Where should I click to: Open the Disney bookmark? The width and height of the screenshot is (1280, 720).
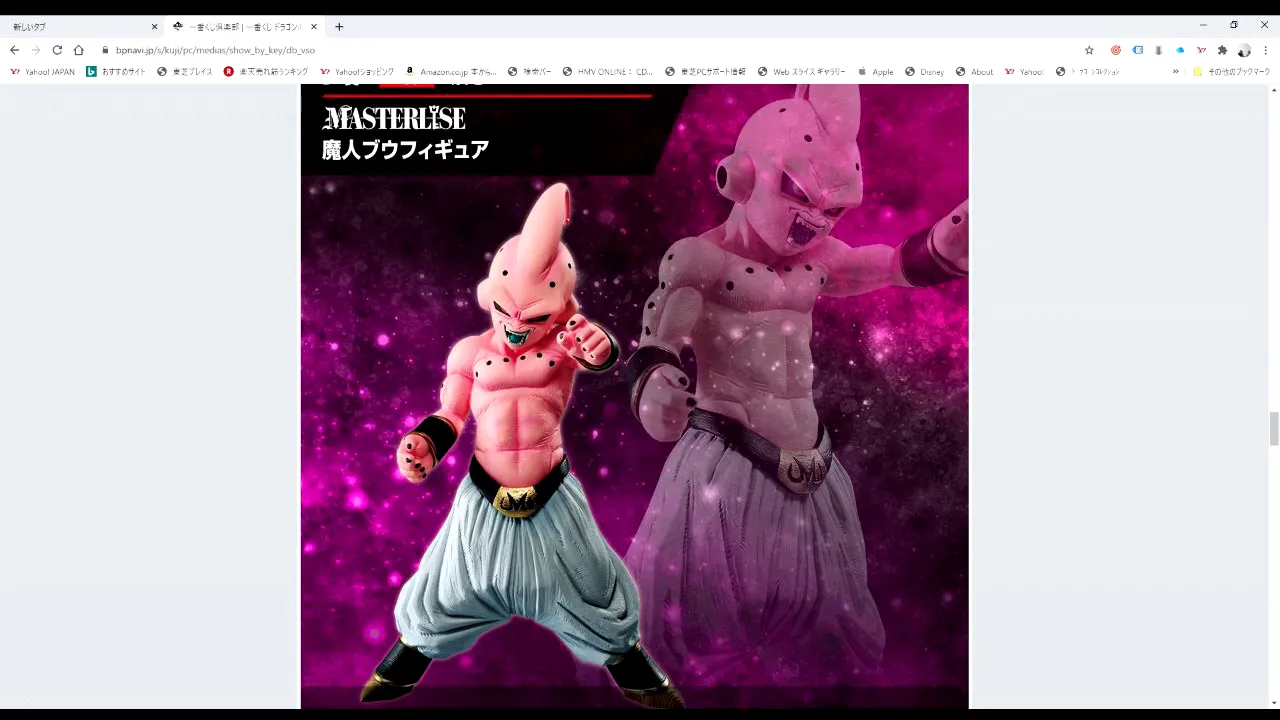[924, 72]
